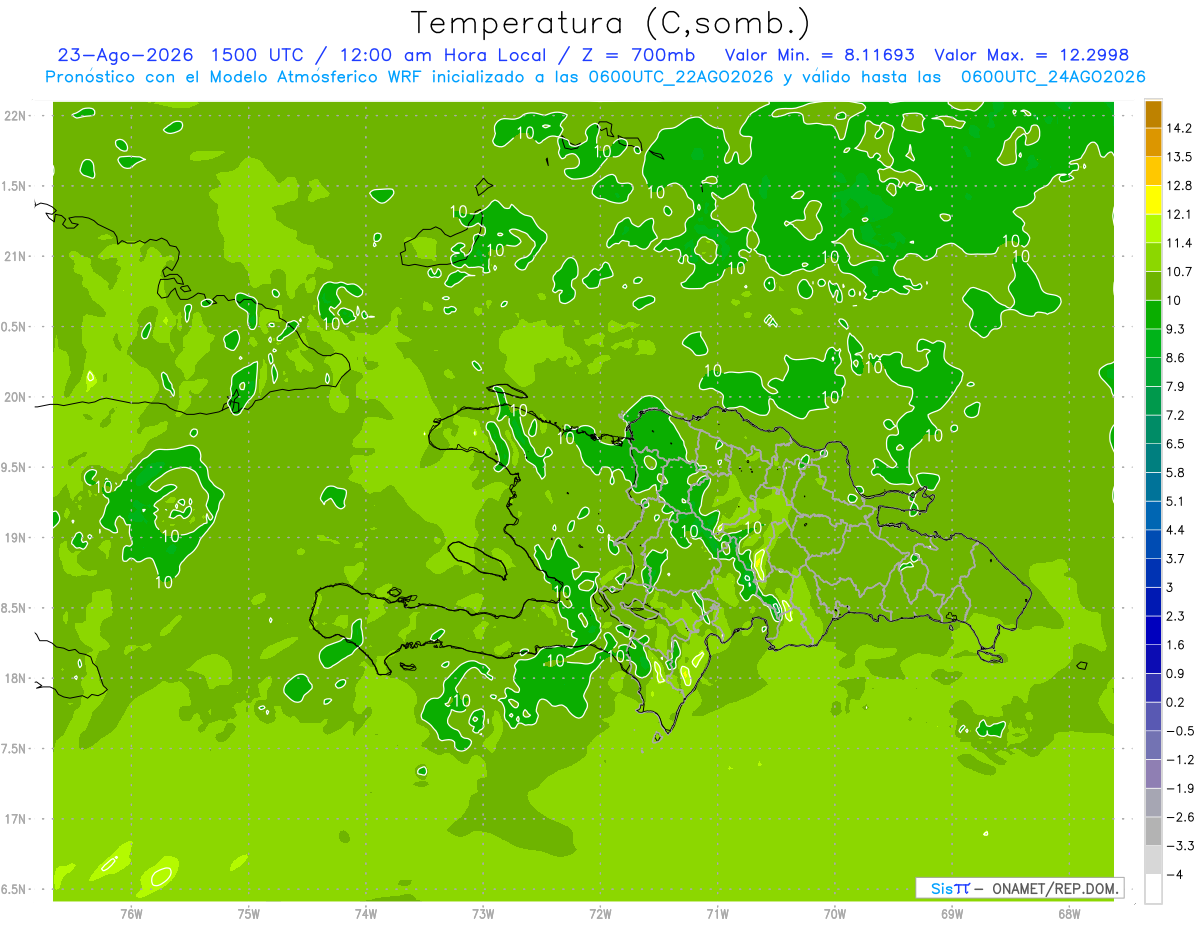
Task: Click the '69W' longitude label
Action: coord(952,914)
